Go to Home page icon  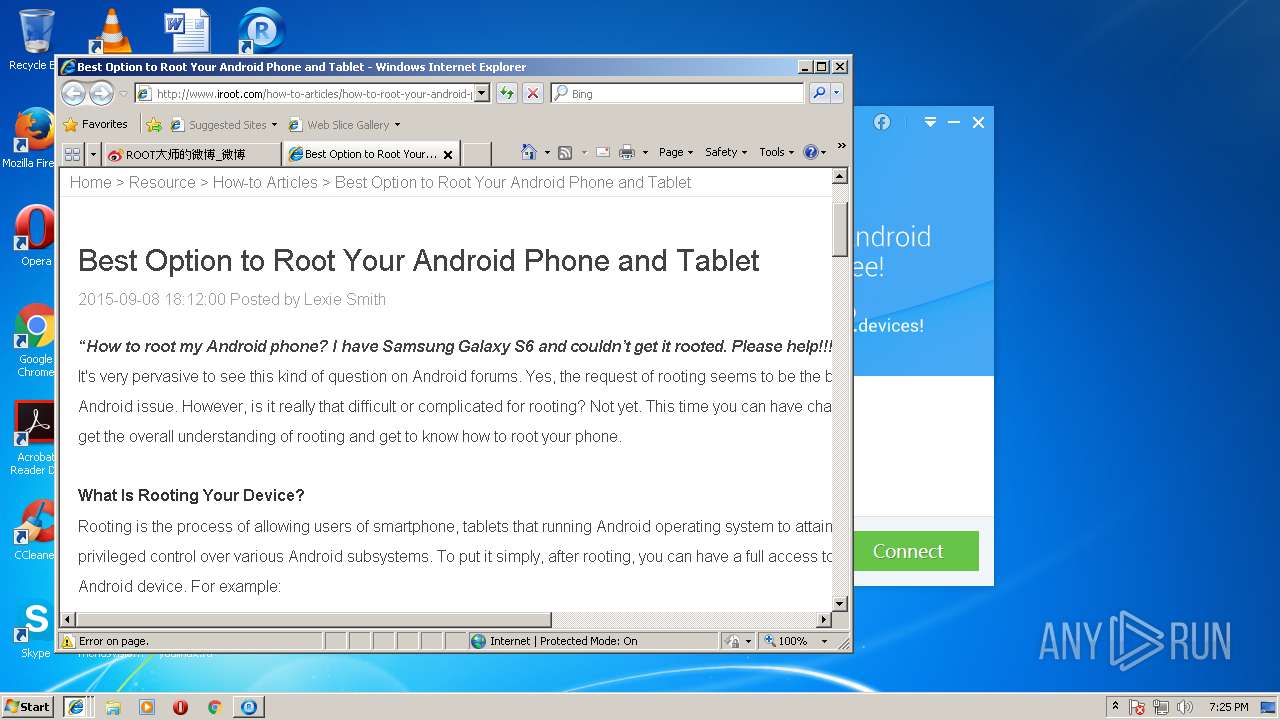(530, 152)
